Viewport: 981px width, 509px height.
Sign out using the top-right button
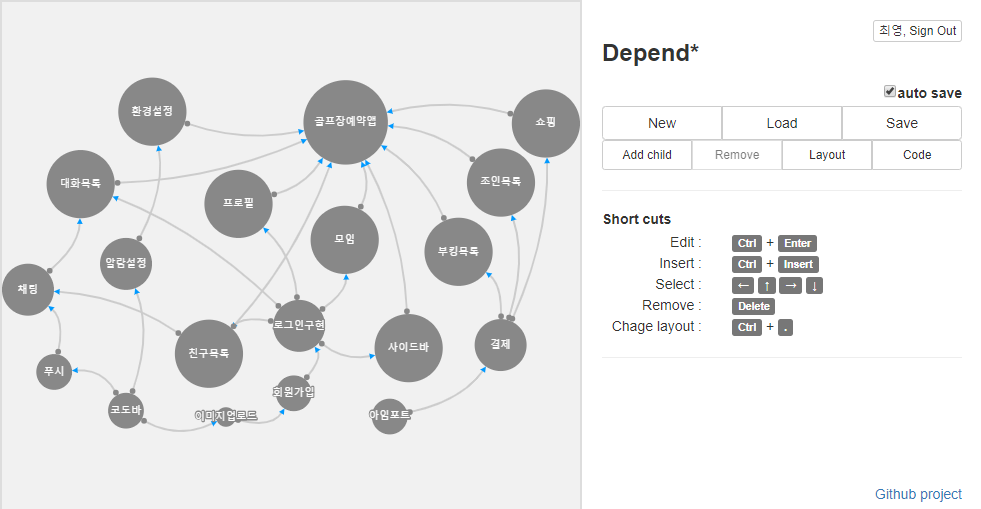[917, 31]
